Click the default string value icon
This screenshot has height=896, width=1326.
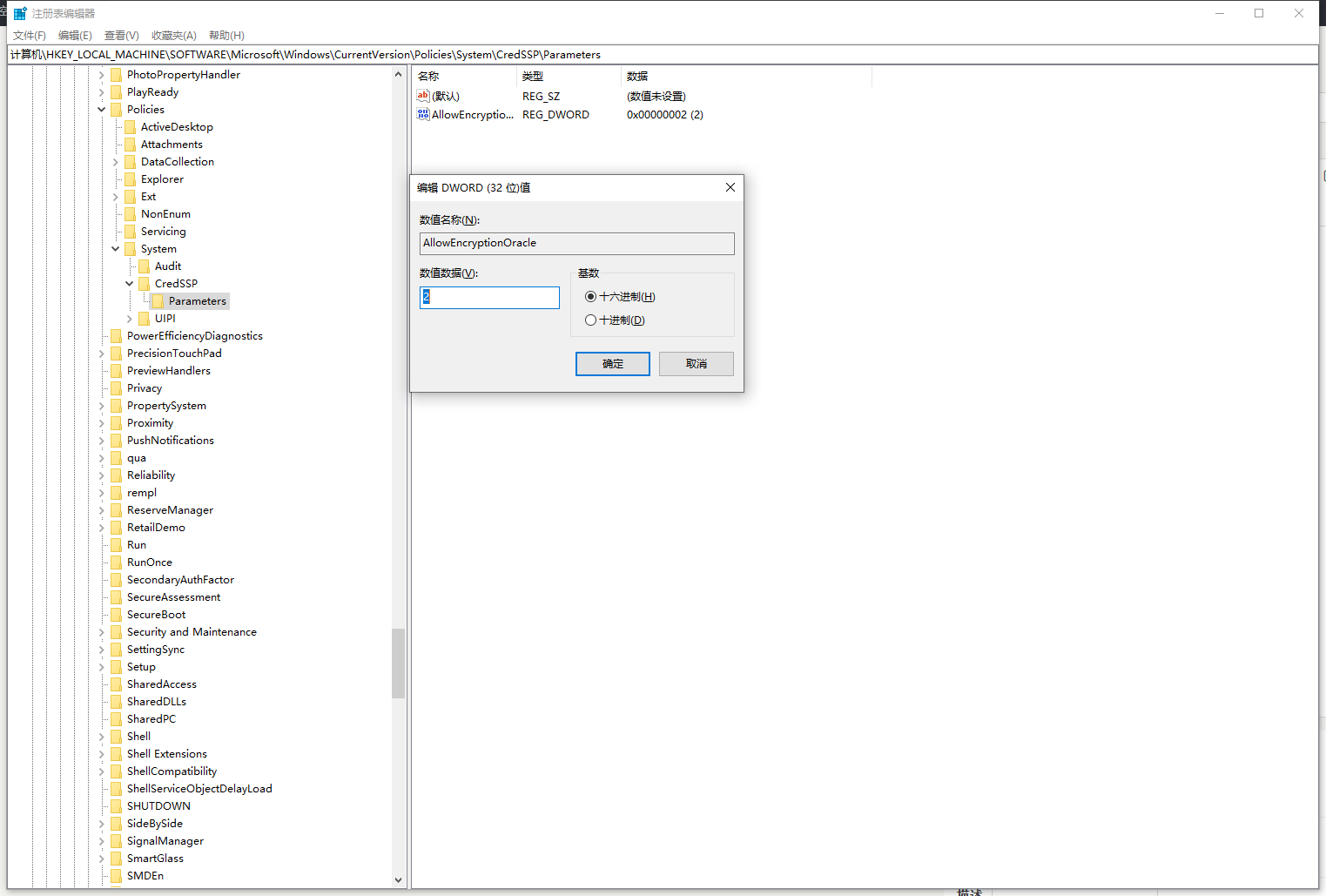pyautogui.click(x=423, y=97)
